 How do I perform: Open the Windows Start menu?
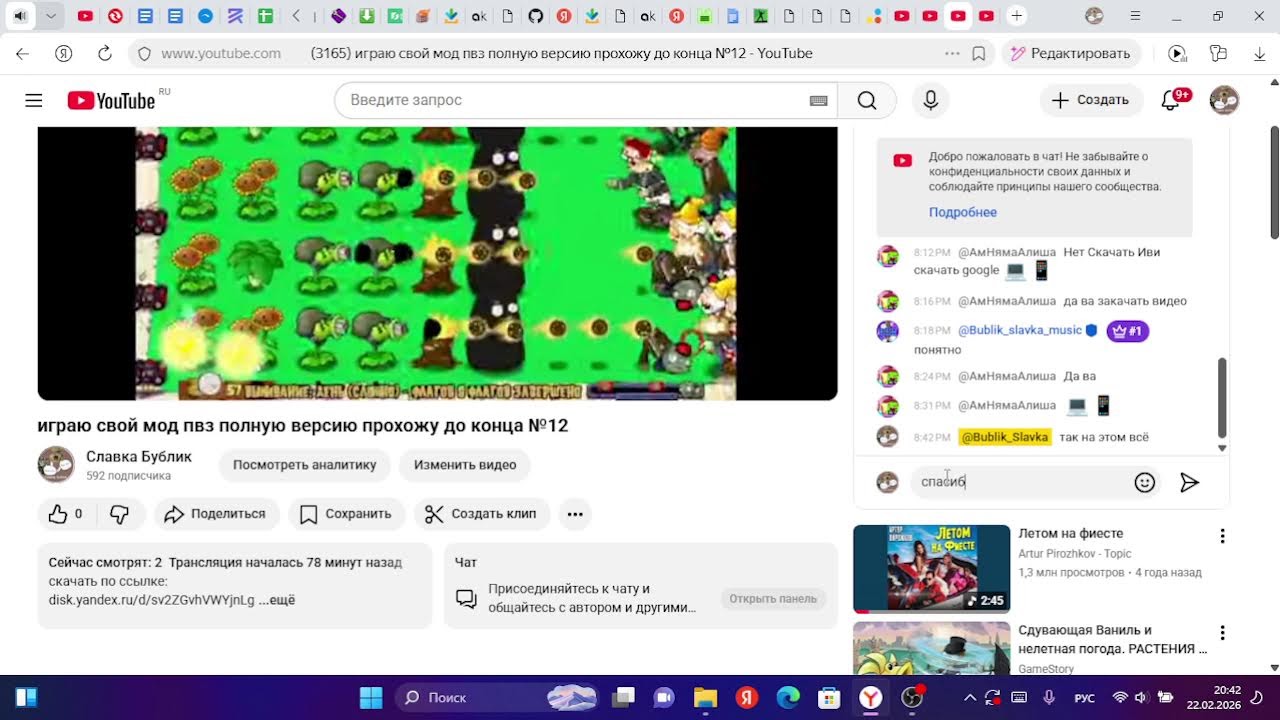(x=371, y=697)
